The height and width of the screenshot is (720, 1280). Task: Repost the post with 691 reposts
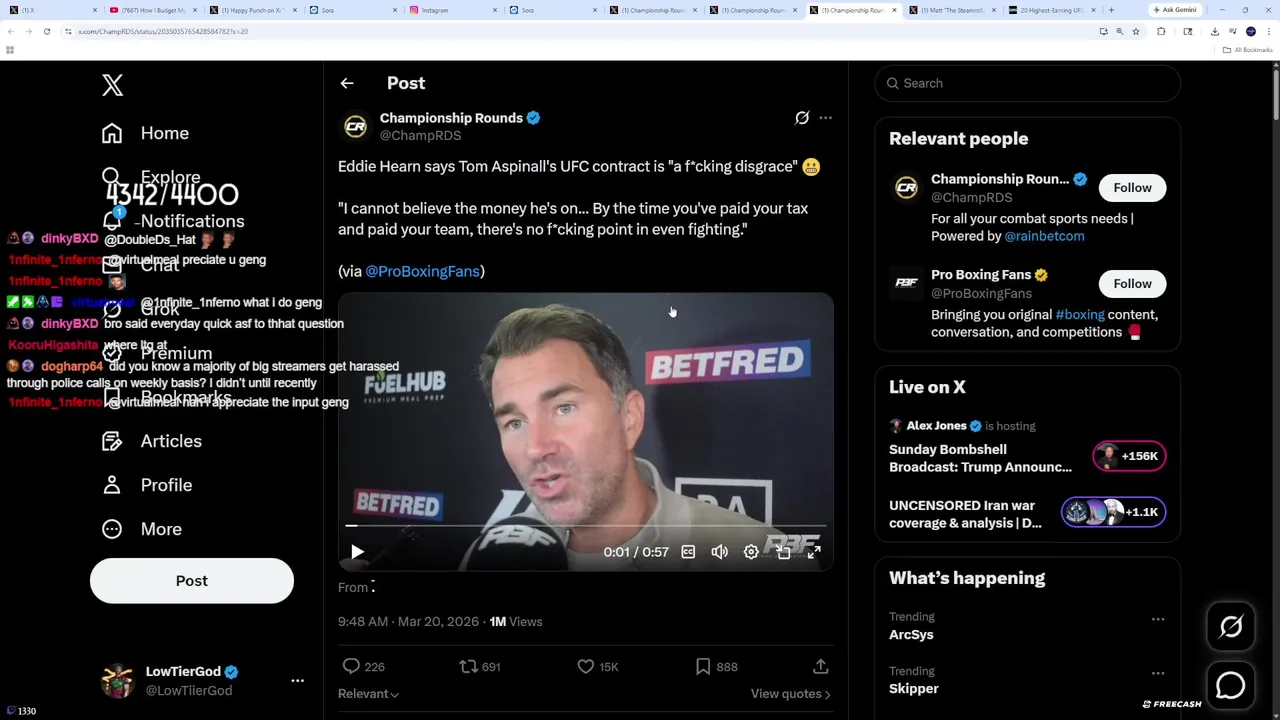[480, 667]
